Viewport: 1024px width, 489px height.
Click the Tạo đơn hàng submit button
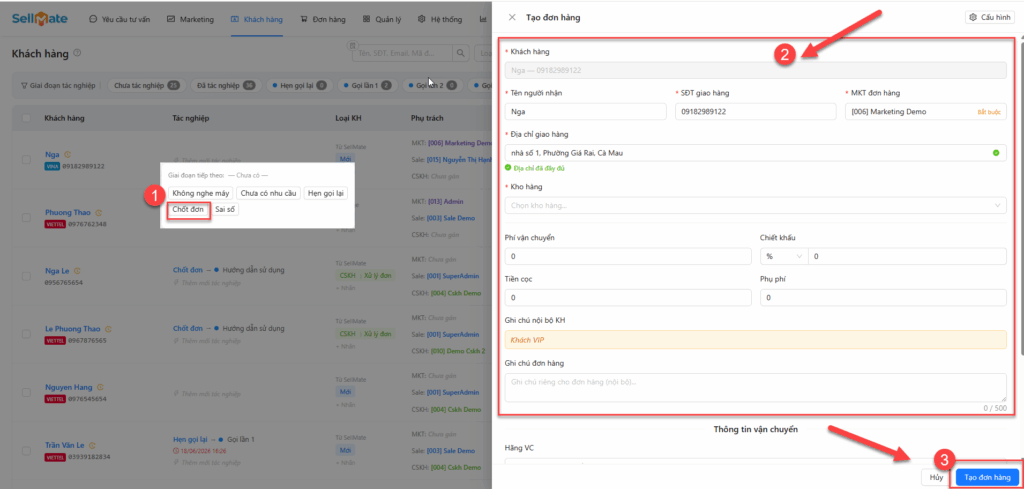[x=987, y=477]
